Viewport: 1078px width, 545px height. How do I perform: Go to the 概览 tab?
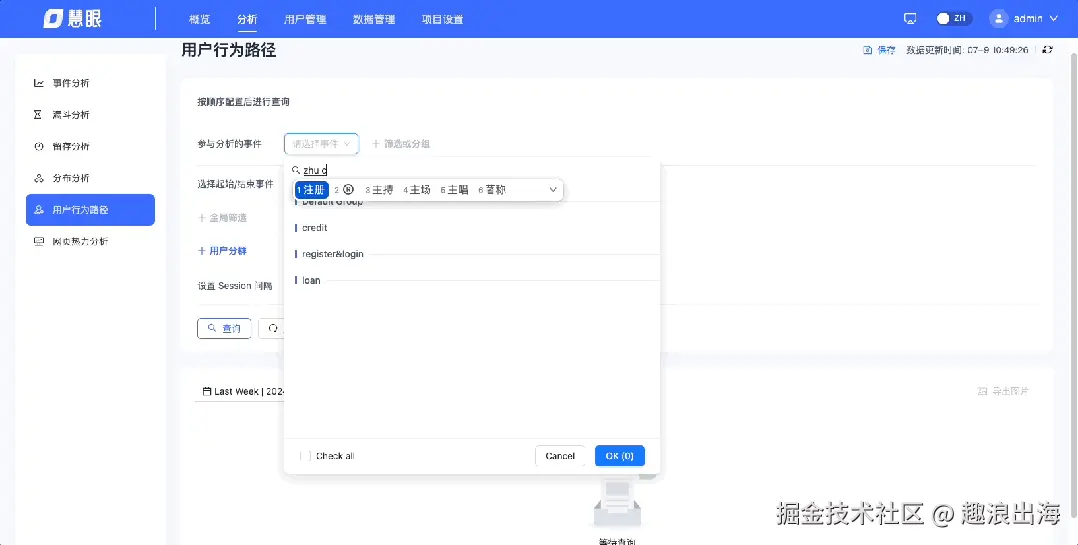tap(199, 19)
